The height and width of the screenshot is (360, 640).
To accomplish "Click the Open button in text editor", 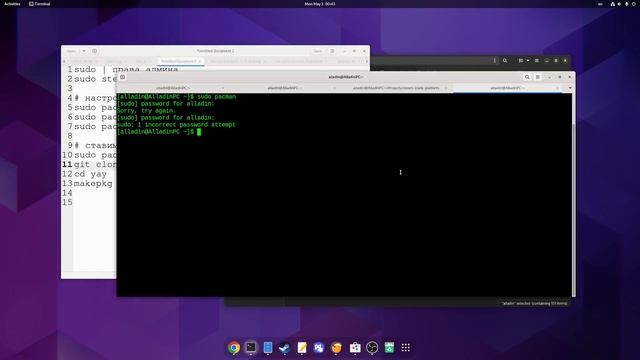I will click(x=71, y=51).
